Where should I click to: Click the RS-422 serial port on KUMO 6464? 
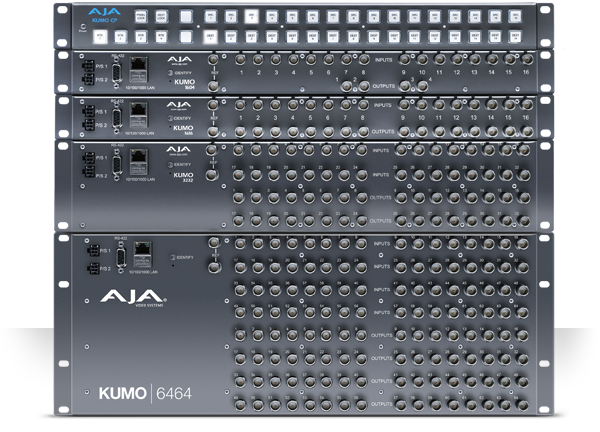click(x=121, y=257)
